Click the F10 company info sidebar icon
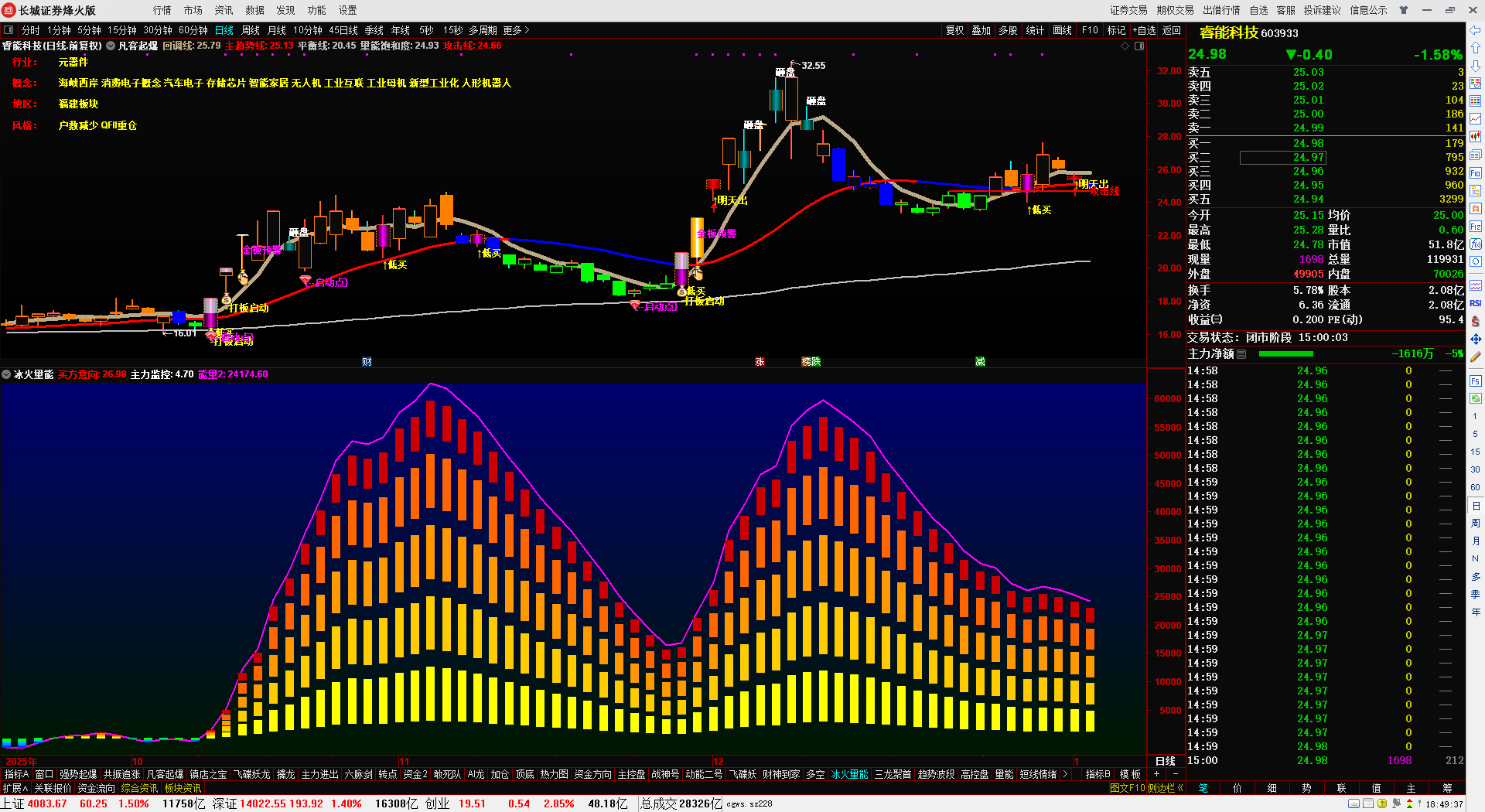Screen dimensions: 1485x812 pos(1476,172)
